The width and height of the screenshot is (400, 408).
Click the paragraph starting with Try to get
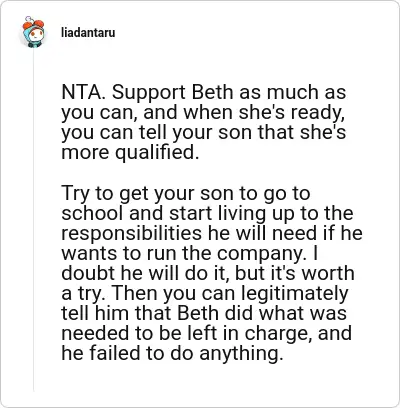point(212,273)
